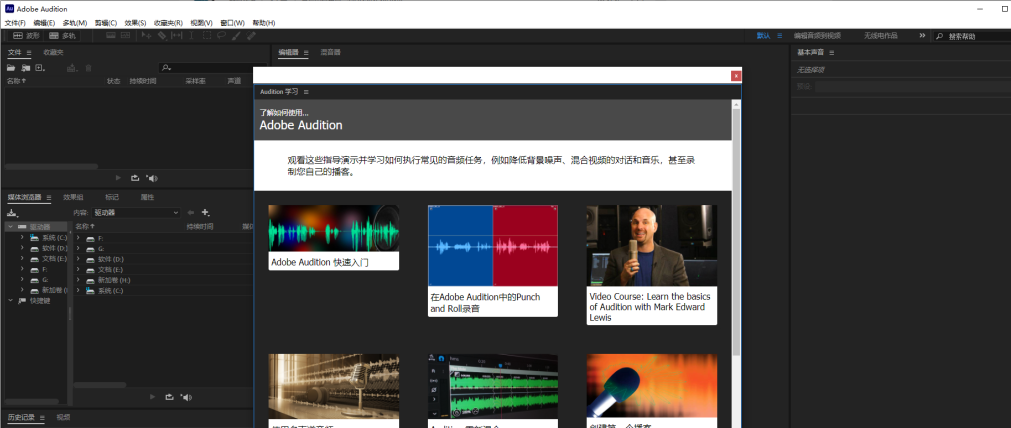Viewport: 1011px width, 428px height.
Task: Click the 搜索帮助 search field
Action: click(x=972, y=36)
